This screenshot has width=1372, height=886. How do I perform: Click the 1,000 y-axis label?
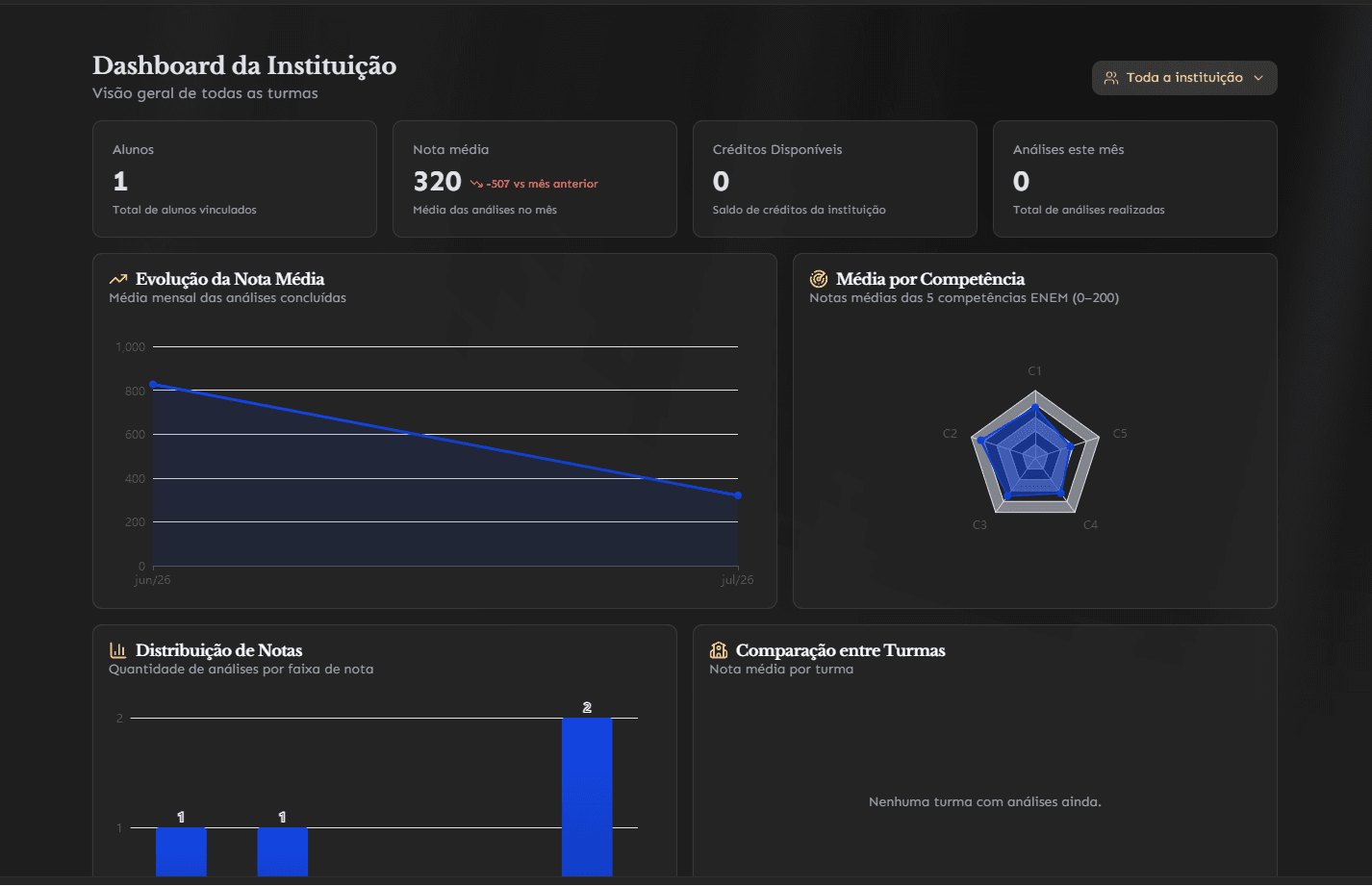coord(131,347)
